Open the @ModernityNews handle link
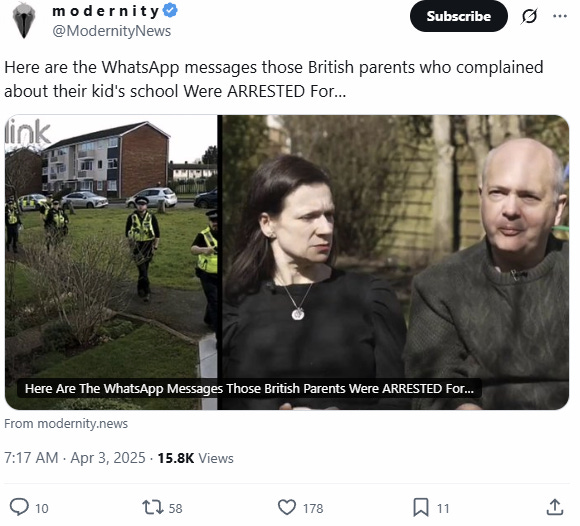This screenshot has height=526, width=580. tap(111, 31)
